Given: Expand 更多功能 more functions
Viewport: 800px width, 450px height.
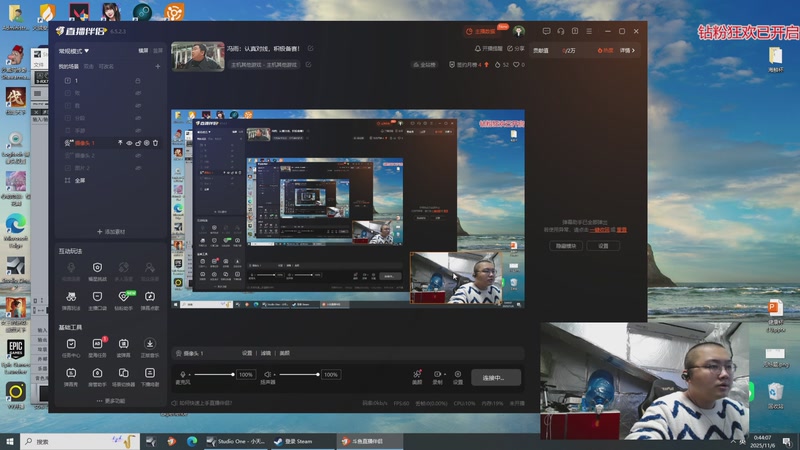Looking at the screenshot, I should point(111,401).
